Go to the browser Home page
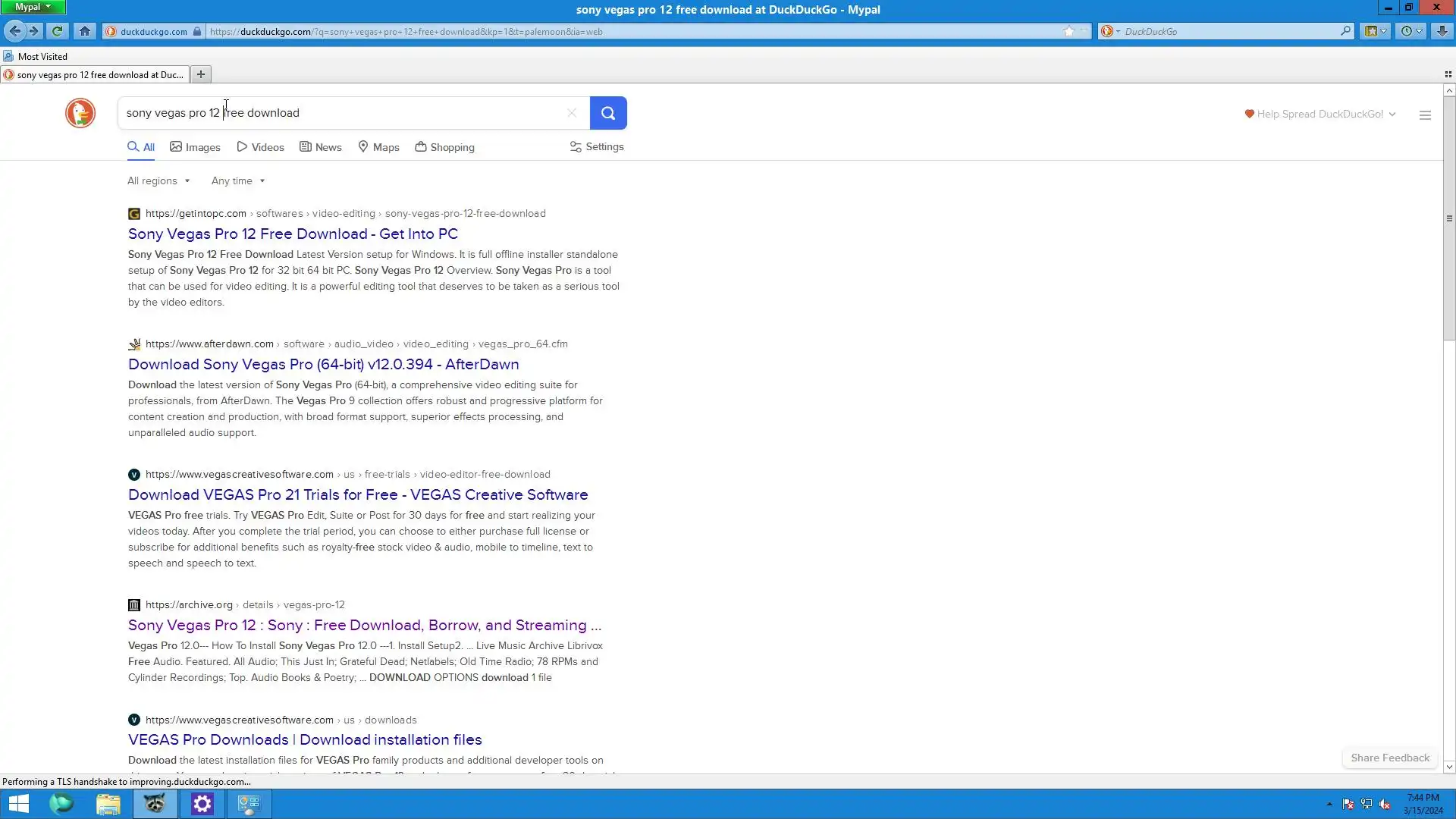Viewport: 1456px width, 819px height. tap(85, 31)
